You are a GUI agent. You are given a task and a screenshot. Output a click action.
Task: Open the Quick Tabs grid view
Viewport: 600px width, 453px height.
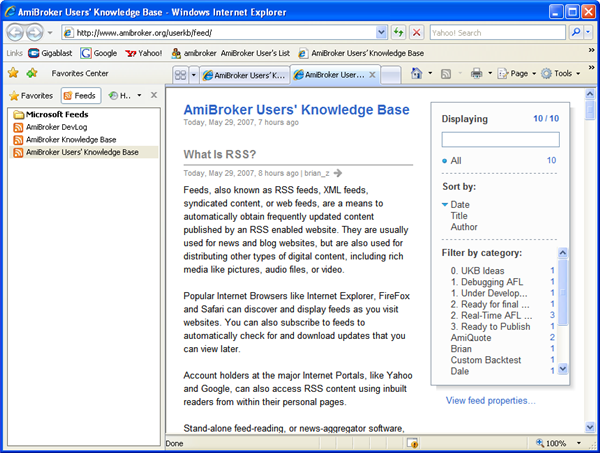(x=180, y=75)
